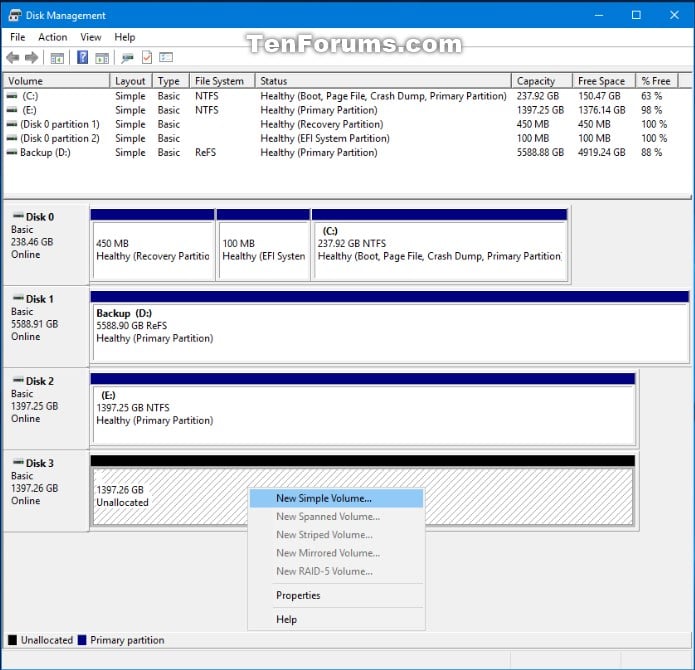Sort by the File System column header
The height and width of the screenshot is (670, 695).
tap(222, 81)
